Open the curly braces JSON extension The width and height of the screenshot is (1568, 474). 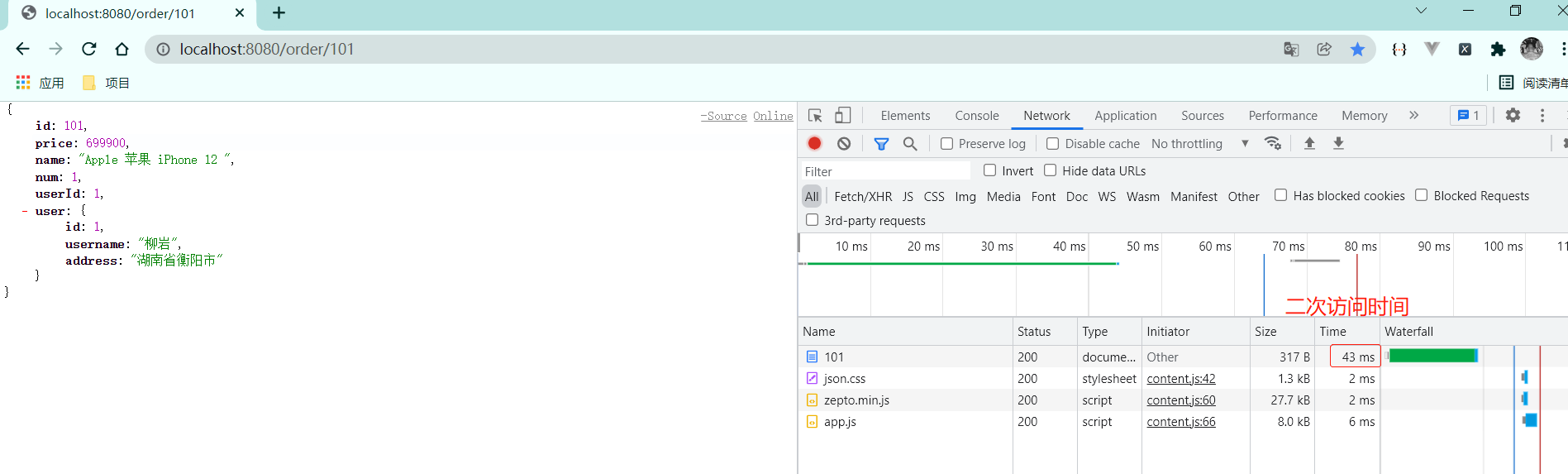(1399, 49)
